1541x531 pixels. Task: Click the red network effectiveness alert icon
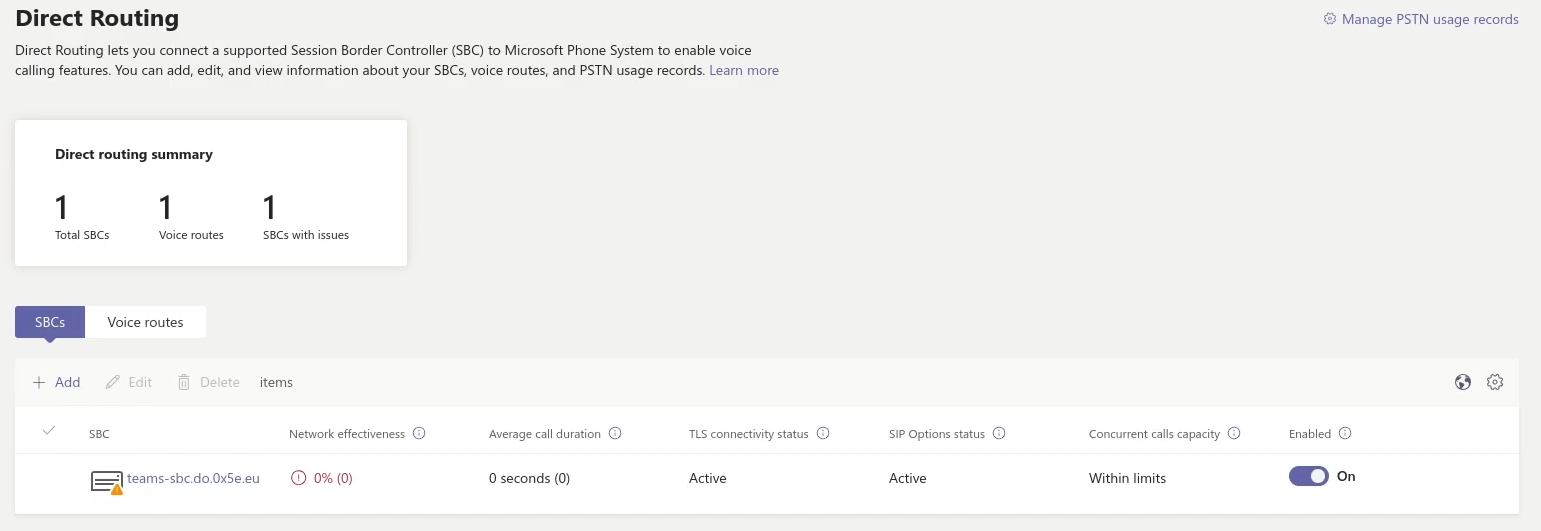coord(298,478)
